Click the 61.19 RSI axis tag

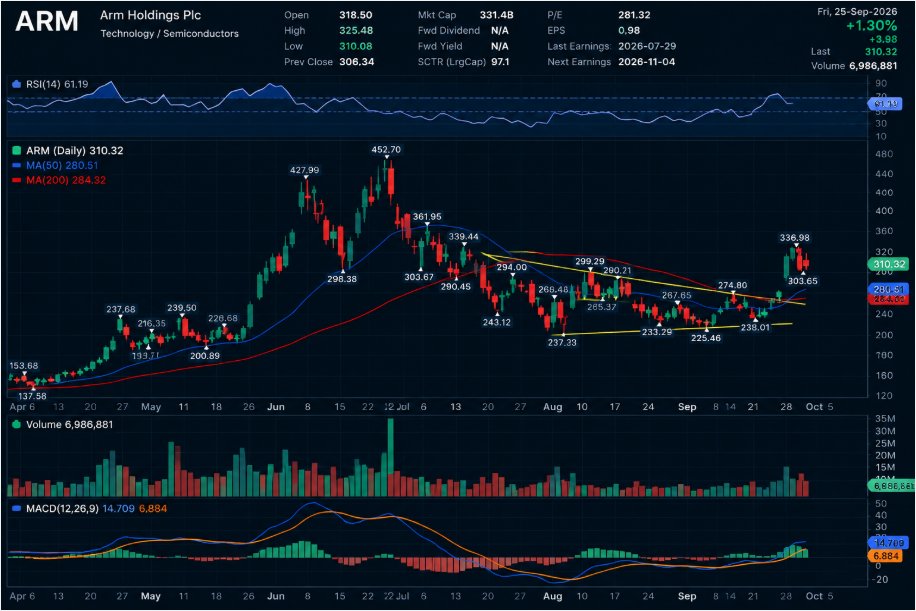click(x=886, y=104)
